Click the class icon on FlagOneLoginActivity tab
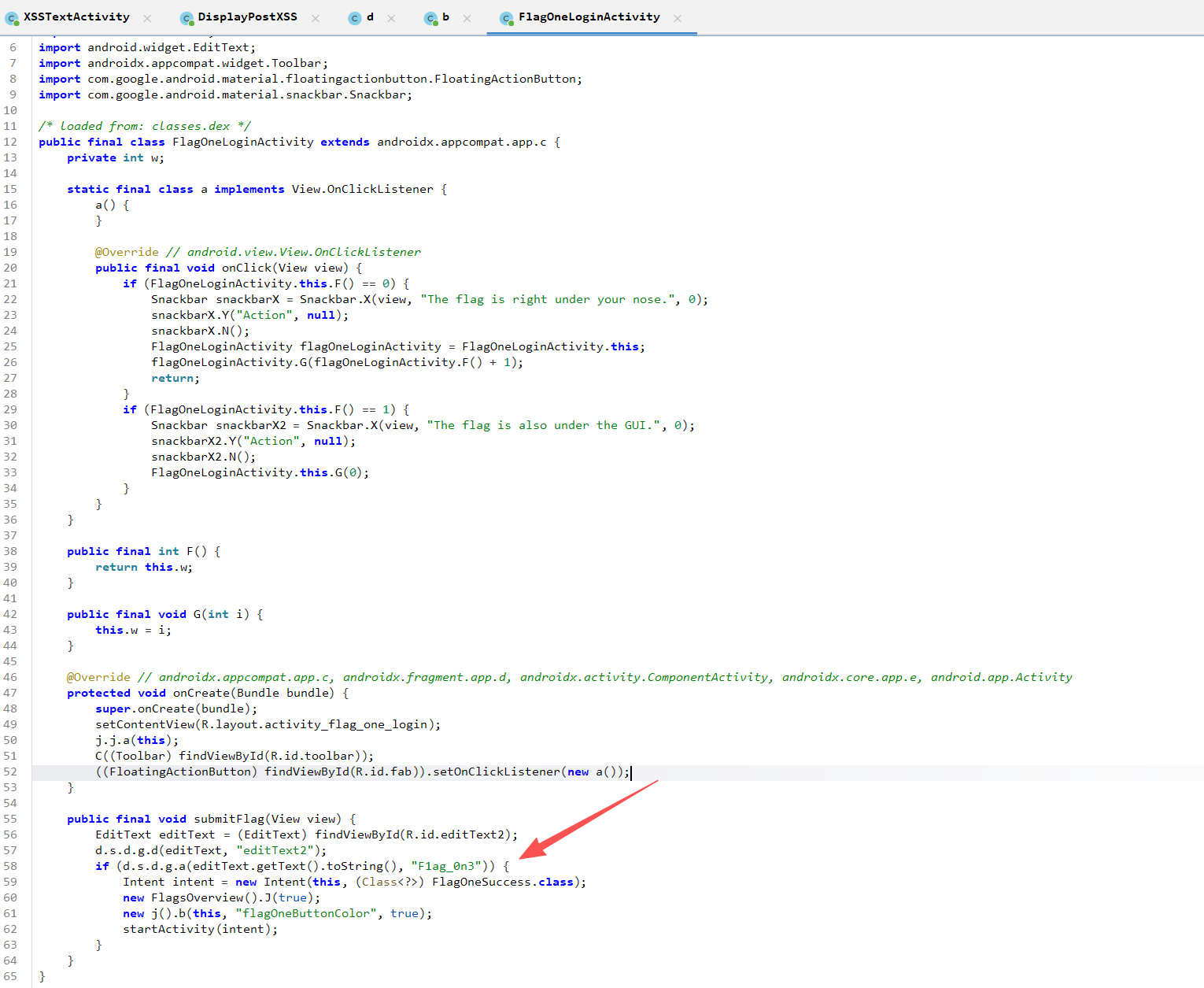The image size is (1204, 988). [506, 18]
